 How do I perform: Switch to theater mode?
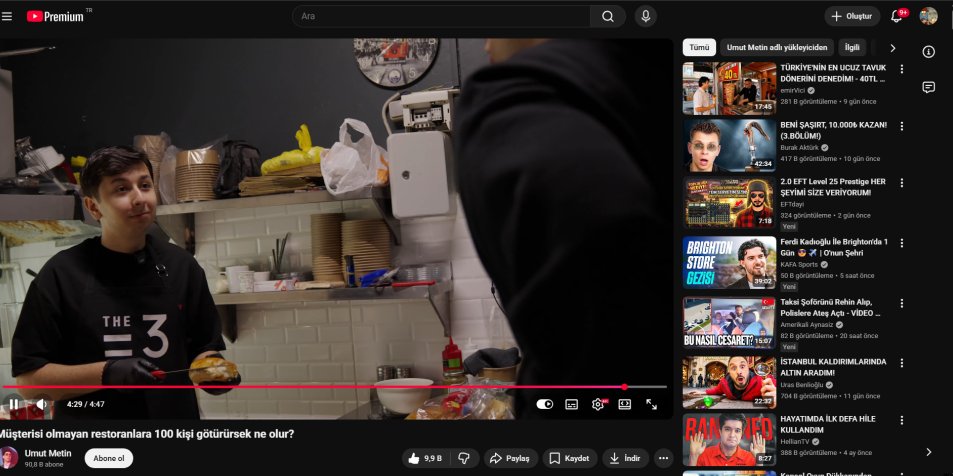(x=625, y=404)
